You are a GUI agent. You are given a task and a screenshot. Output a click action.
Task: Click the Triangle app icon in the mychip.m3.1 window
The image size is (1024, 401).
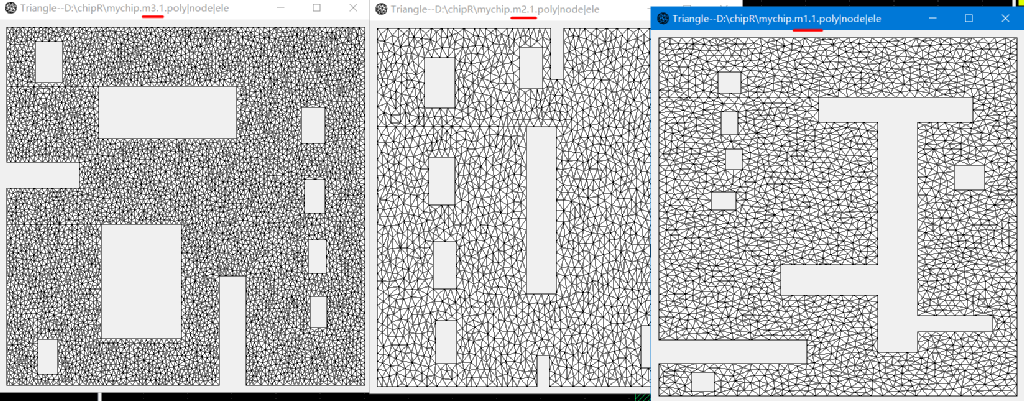click(x=10, y=8)
